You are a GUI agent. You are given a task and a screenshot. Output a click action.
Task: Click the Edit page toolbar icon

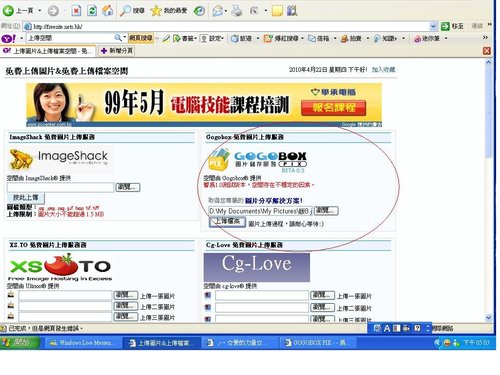[x=254, y=11]
